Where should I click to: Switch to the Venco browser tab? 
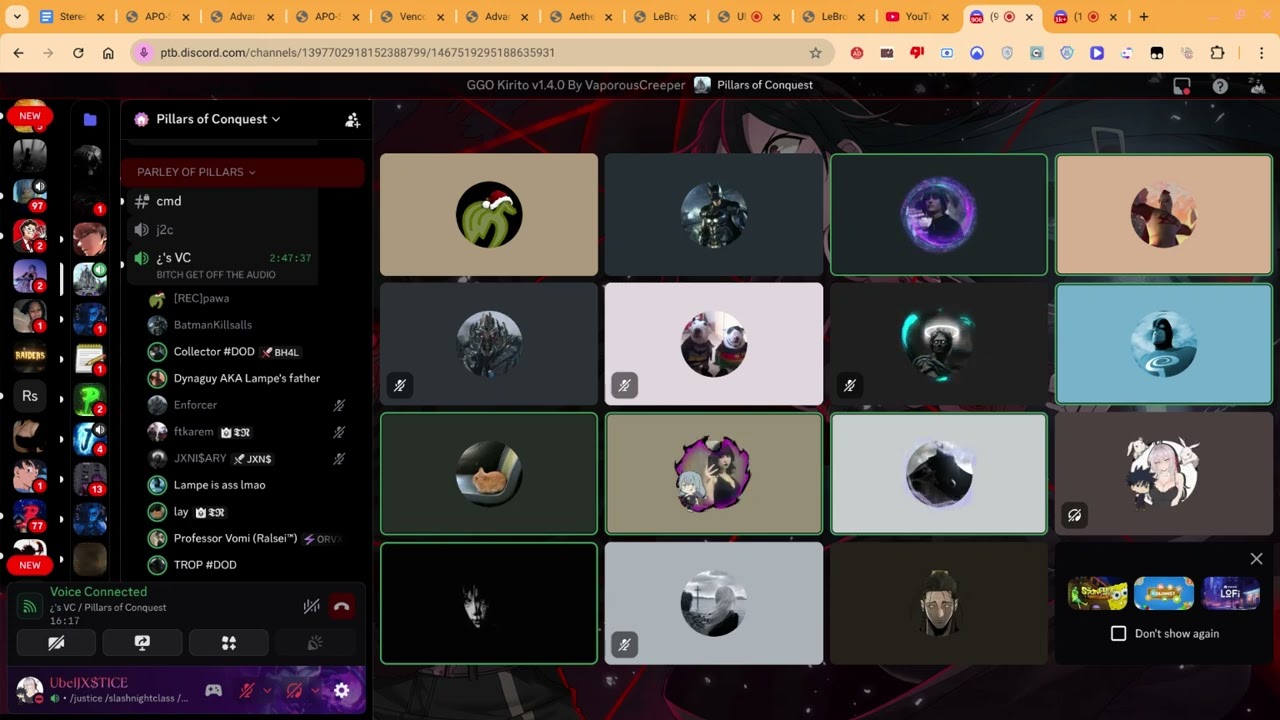coord(412,17)
